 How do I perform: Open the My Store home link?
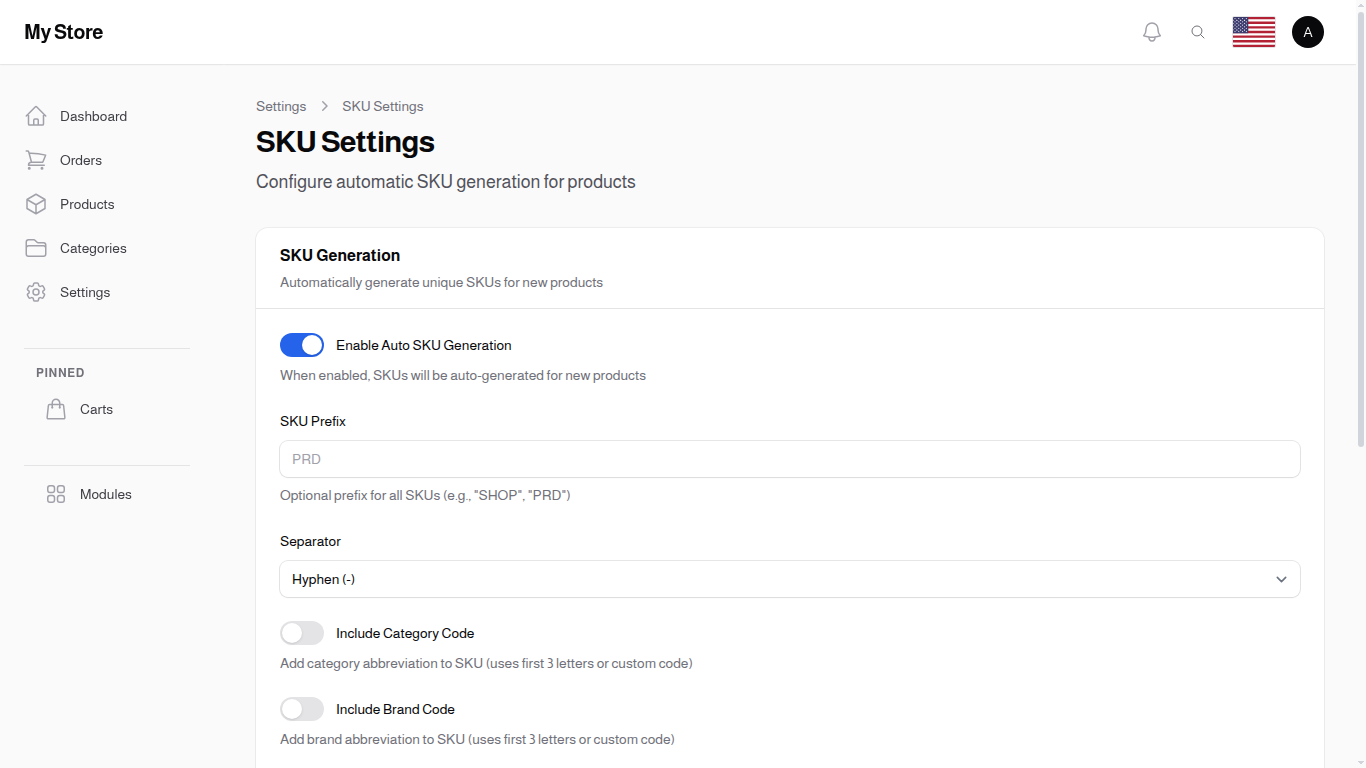click(x=63, y=31)
